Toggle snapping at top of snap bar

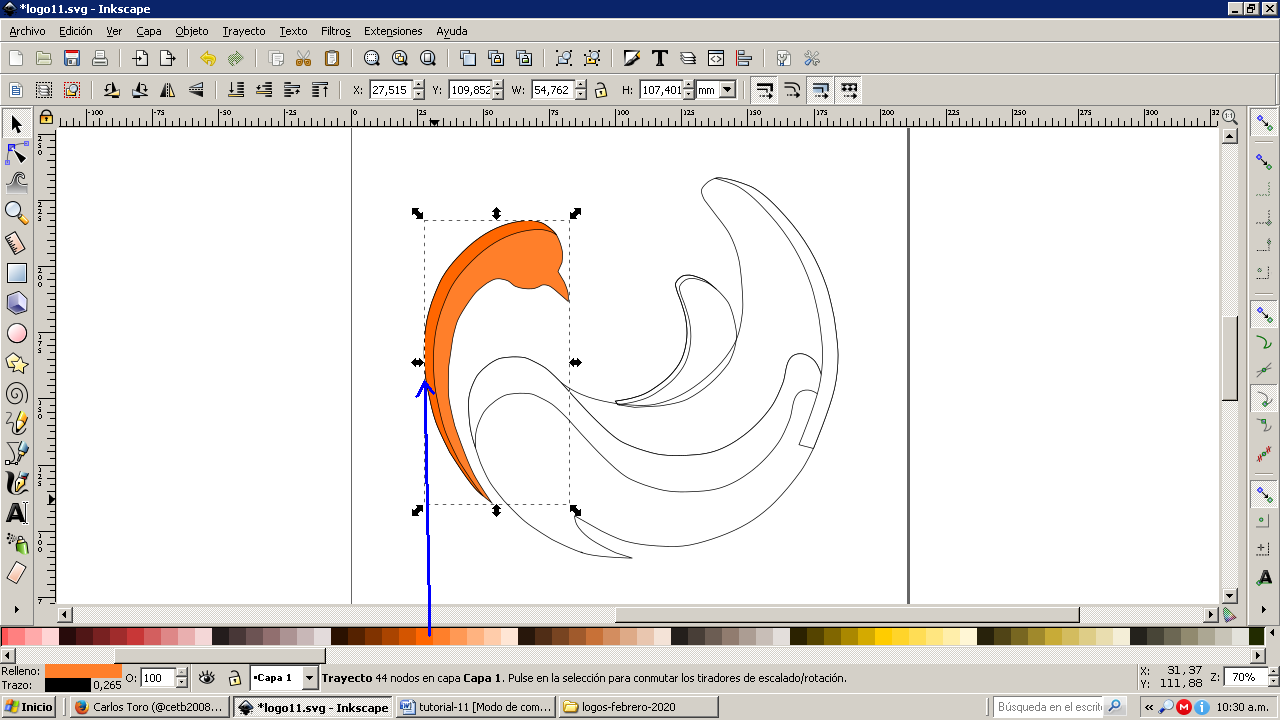coord(1264,121)
